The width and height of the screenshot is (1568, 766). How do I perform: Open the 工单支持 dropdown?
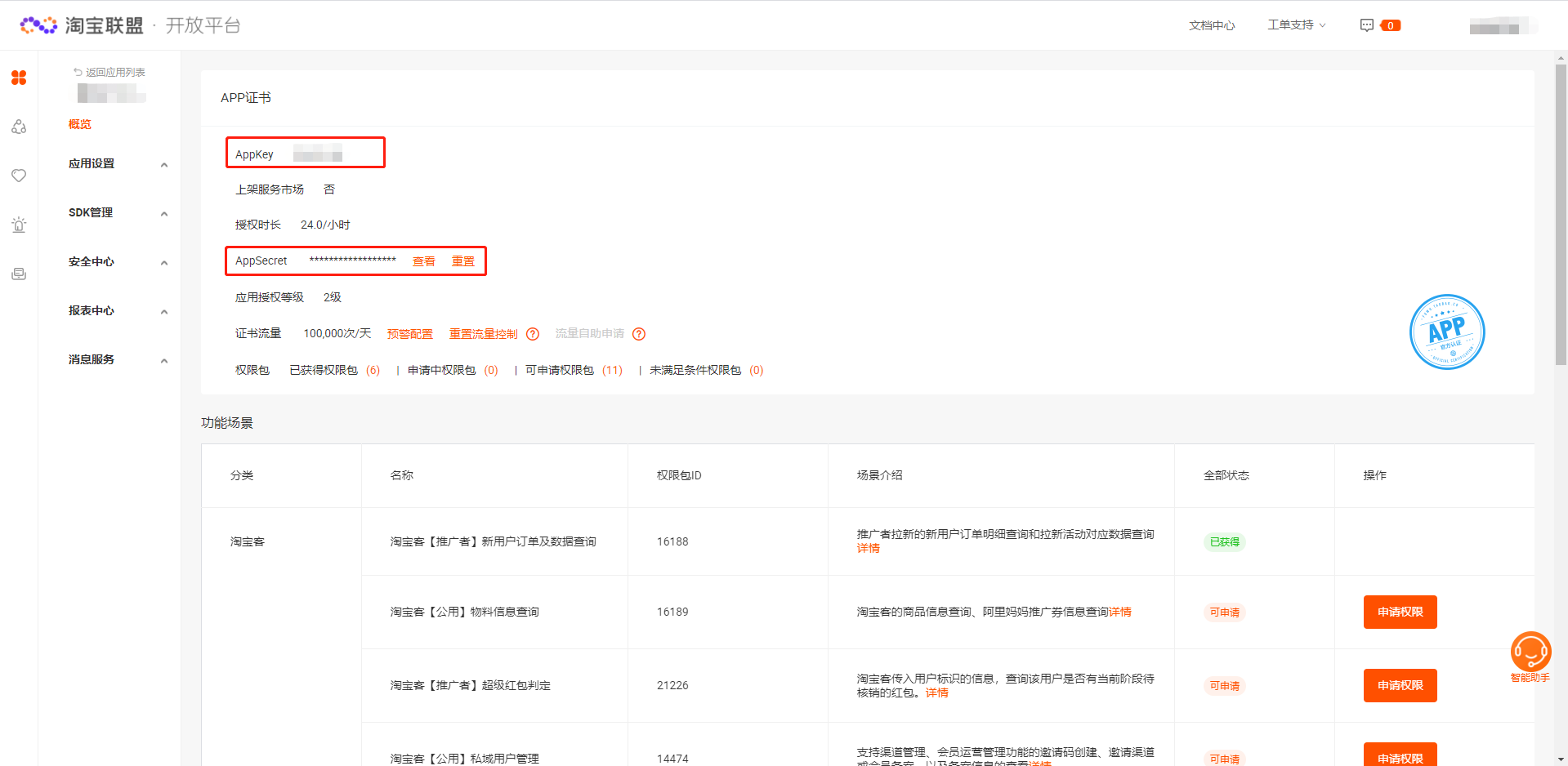click(x=1297, y=25)
